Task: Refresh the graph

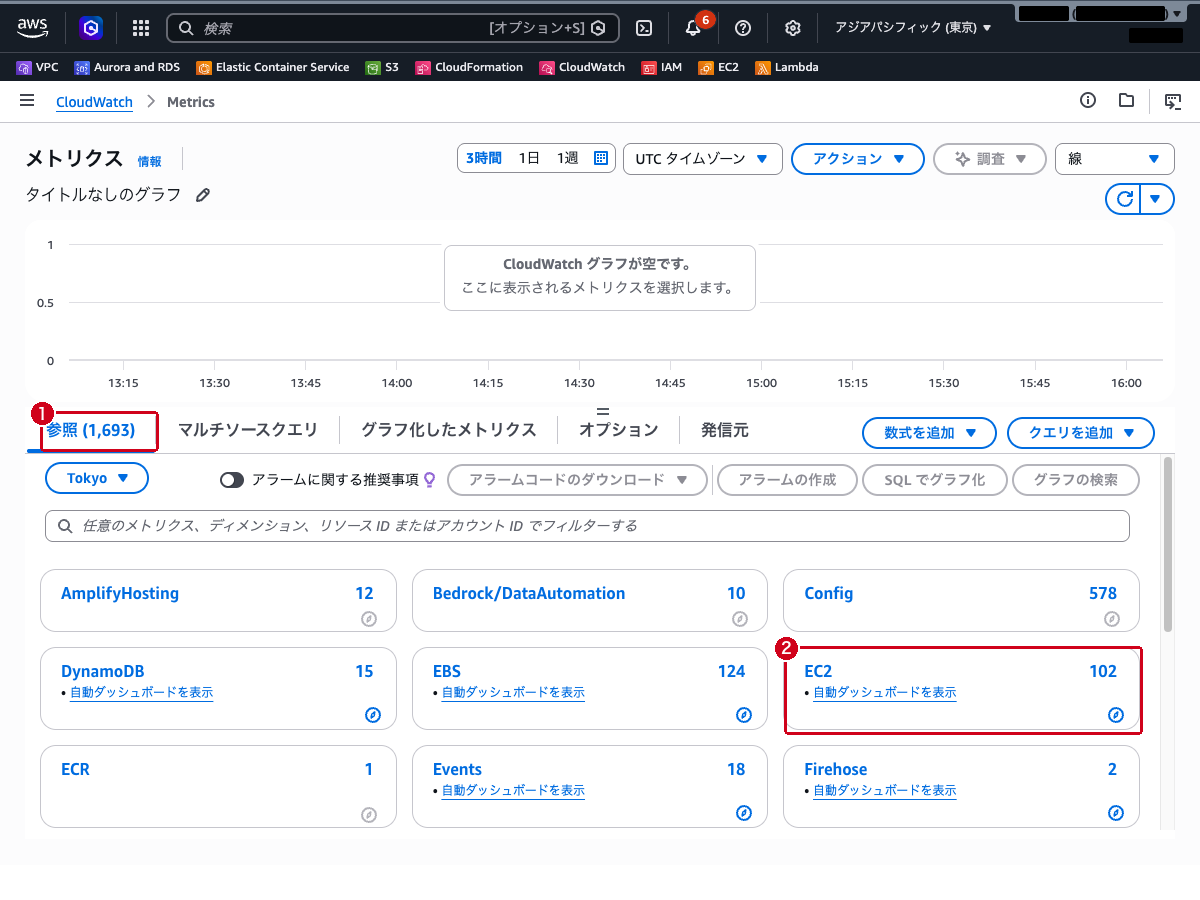Action: (x=1124, y=199)
